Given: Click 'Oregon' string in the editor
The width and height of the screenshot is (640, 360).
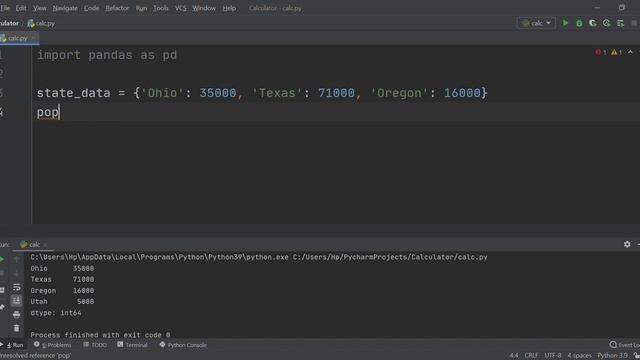Looking at the screenshot, I should 399,93.
